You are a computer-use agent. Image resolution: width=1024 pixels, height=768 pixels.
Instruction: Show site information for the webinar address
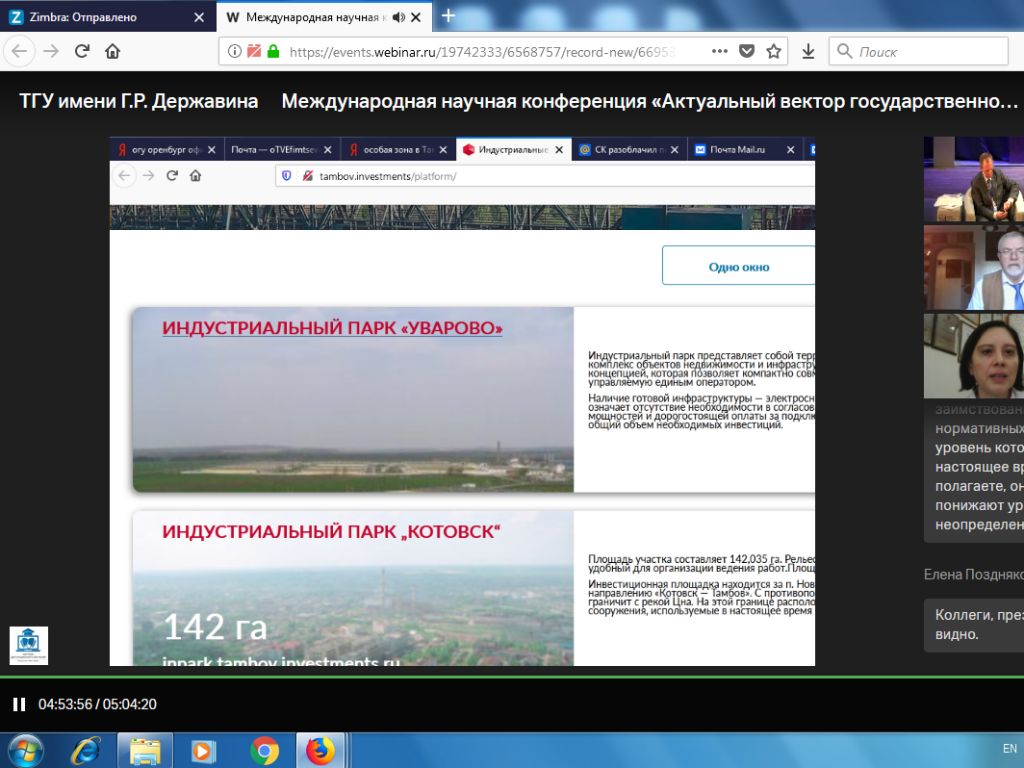coord(234,51)
